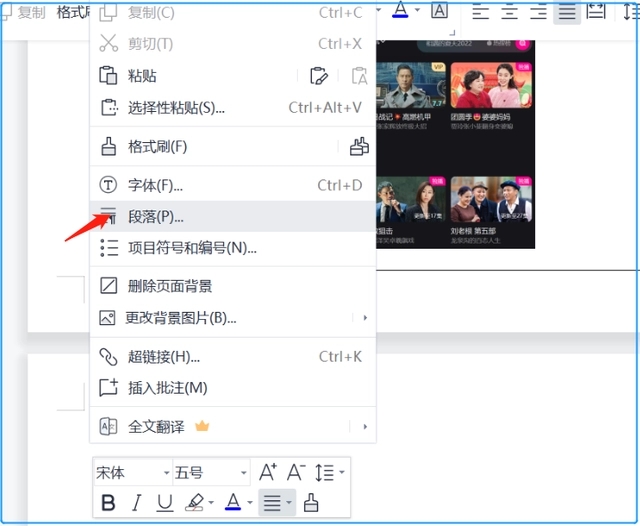Click the align right icon in the ribbon
This screenshot has height=526, width=640.
538,11
